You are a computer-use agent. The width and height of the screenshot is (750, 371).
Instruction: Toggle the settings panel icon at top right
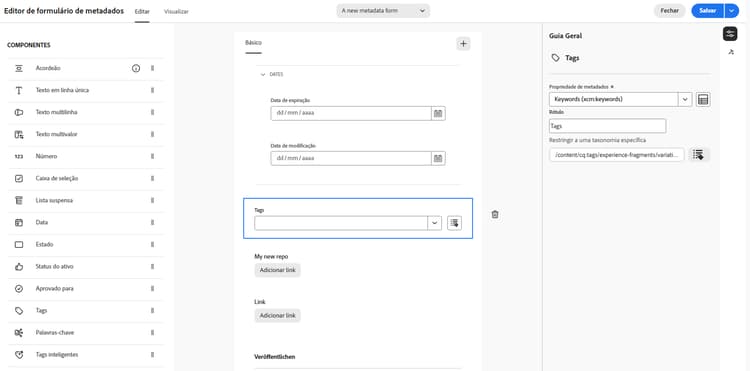(x=730, y=33)
